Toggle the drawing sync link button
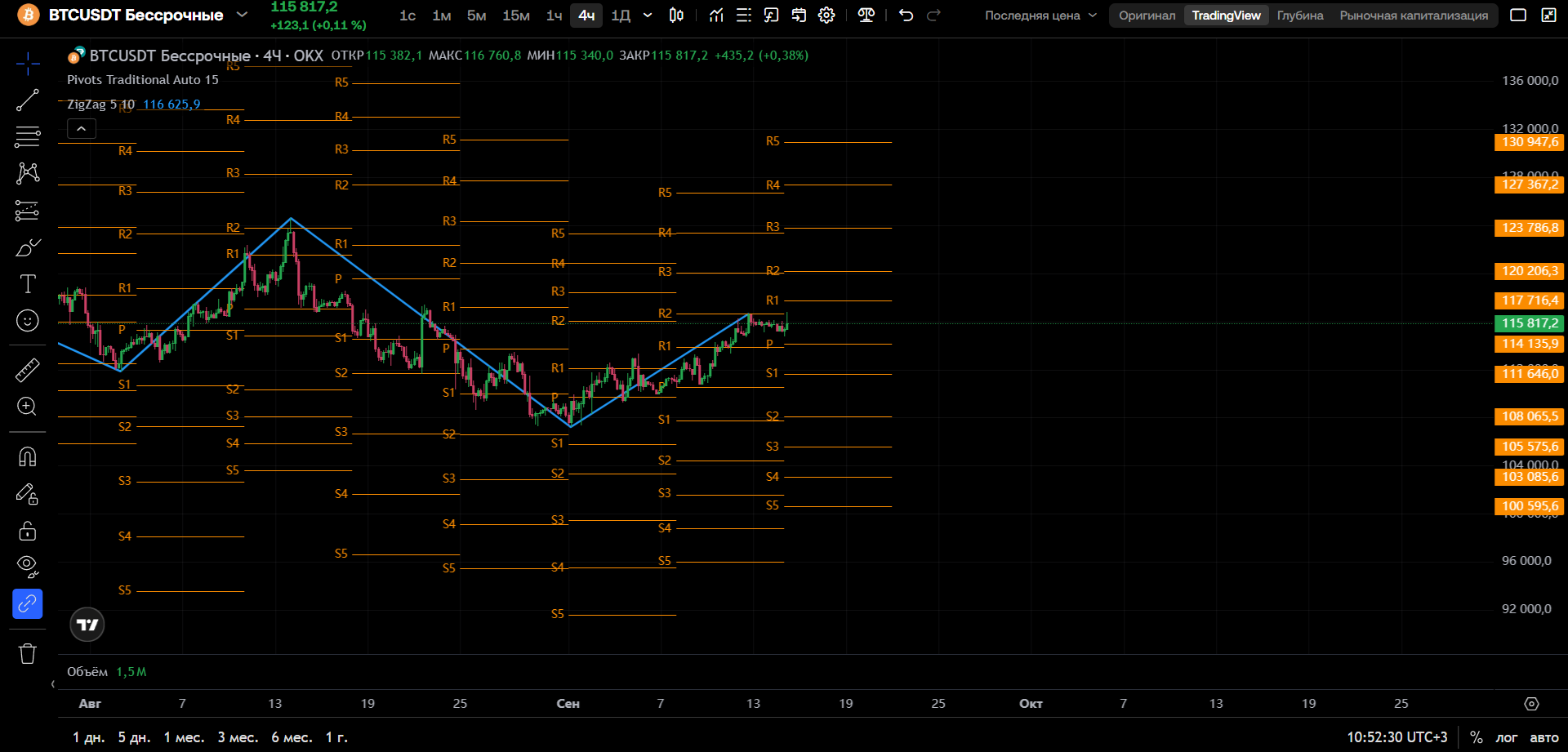This screenshot has width=1568, height=752. click(28, 604)
